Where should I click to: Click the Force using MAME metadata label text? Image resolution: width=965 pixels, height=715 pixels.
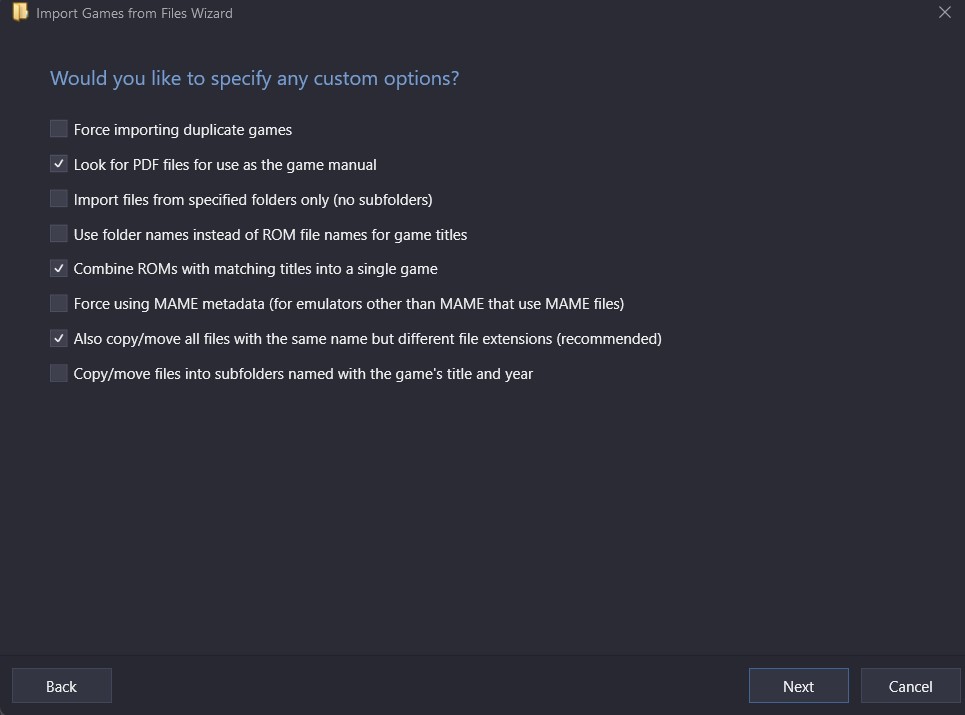tap(348, 304)
